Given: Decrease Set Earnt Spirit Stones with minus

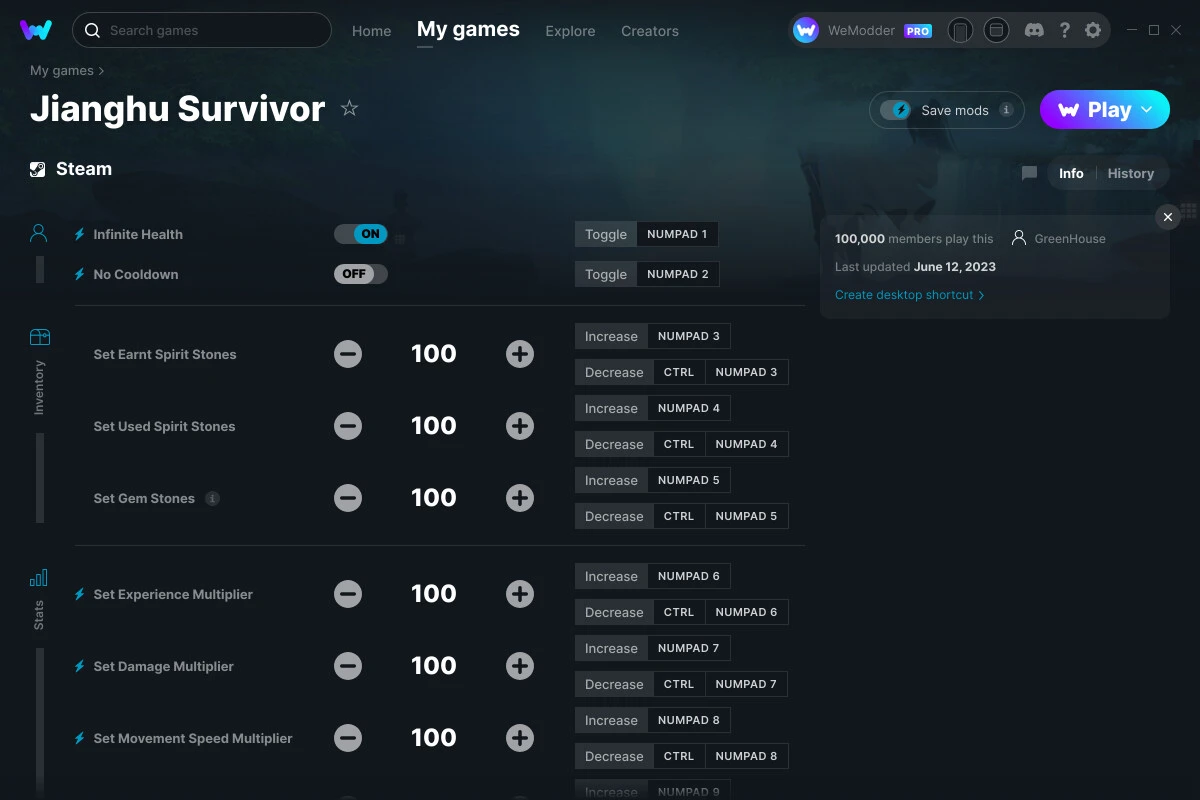Looking at the screenshot, I should pyautogui.click(x=348, y=354).
